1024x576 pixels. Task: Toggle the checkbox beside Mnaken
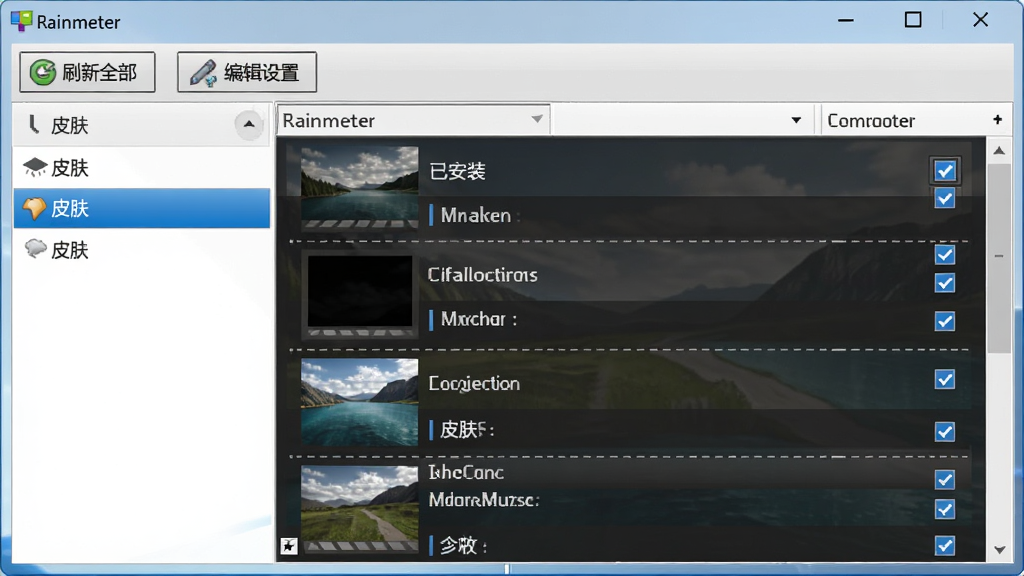coord(944,199)
